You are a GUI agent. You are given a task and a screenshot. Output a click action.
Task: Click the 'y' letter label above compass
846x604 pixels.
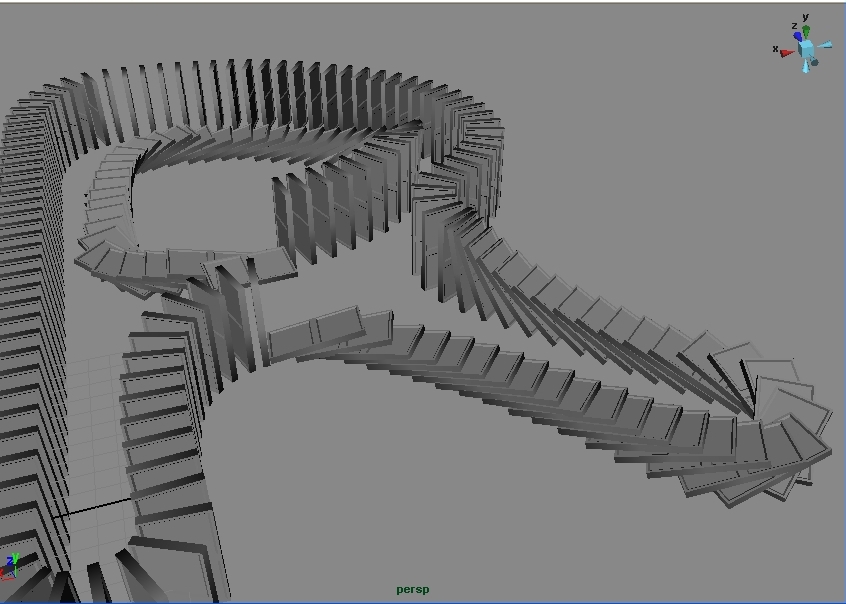[806, 17]
